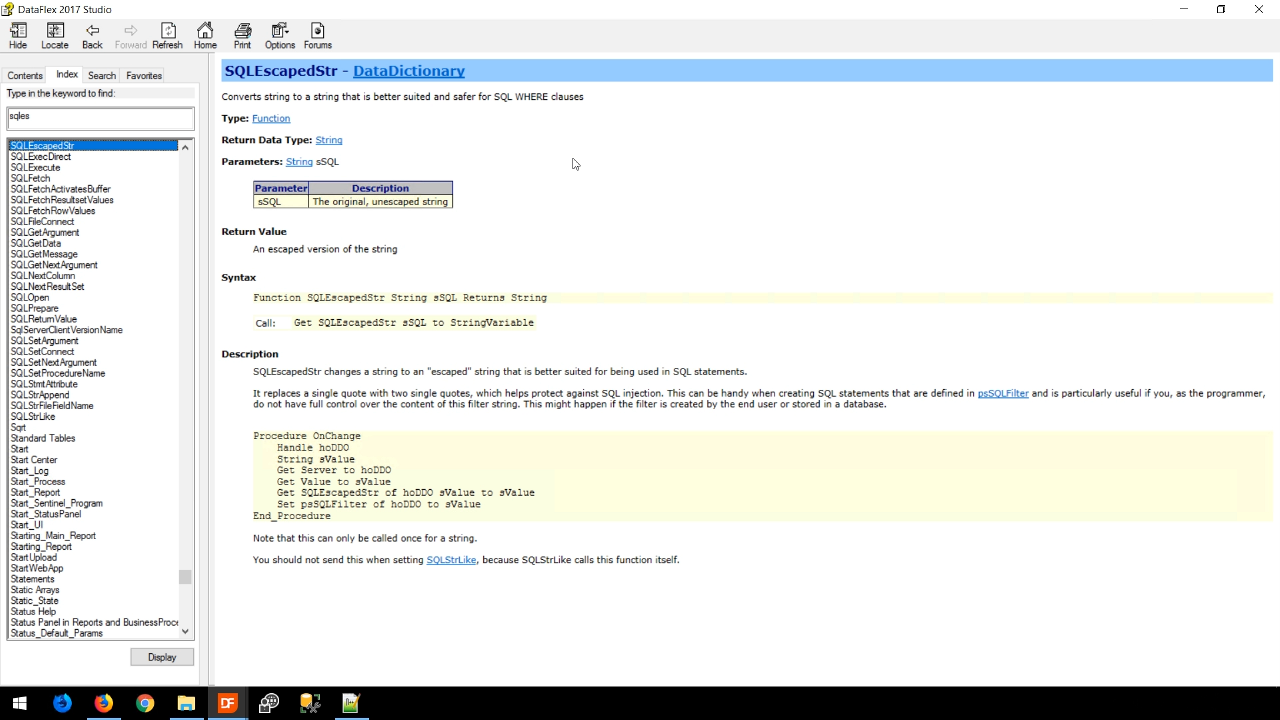
Task: Open the Home help page
Action: point(205,36)
